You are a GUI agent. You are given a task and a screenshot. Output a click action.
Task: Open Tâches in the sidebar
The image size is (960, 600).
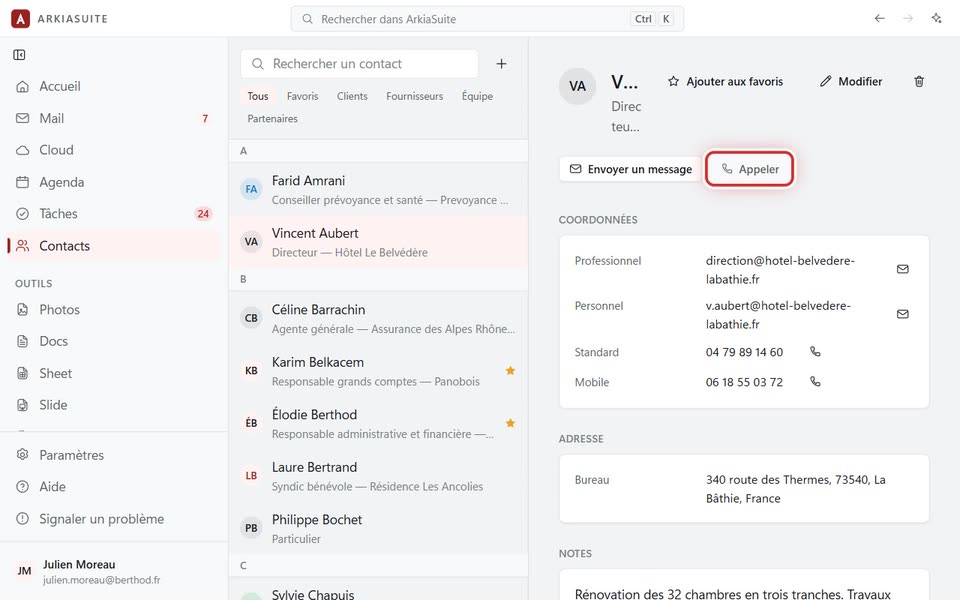click(114, 214)
